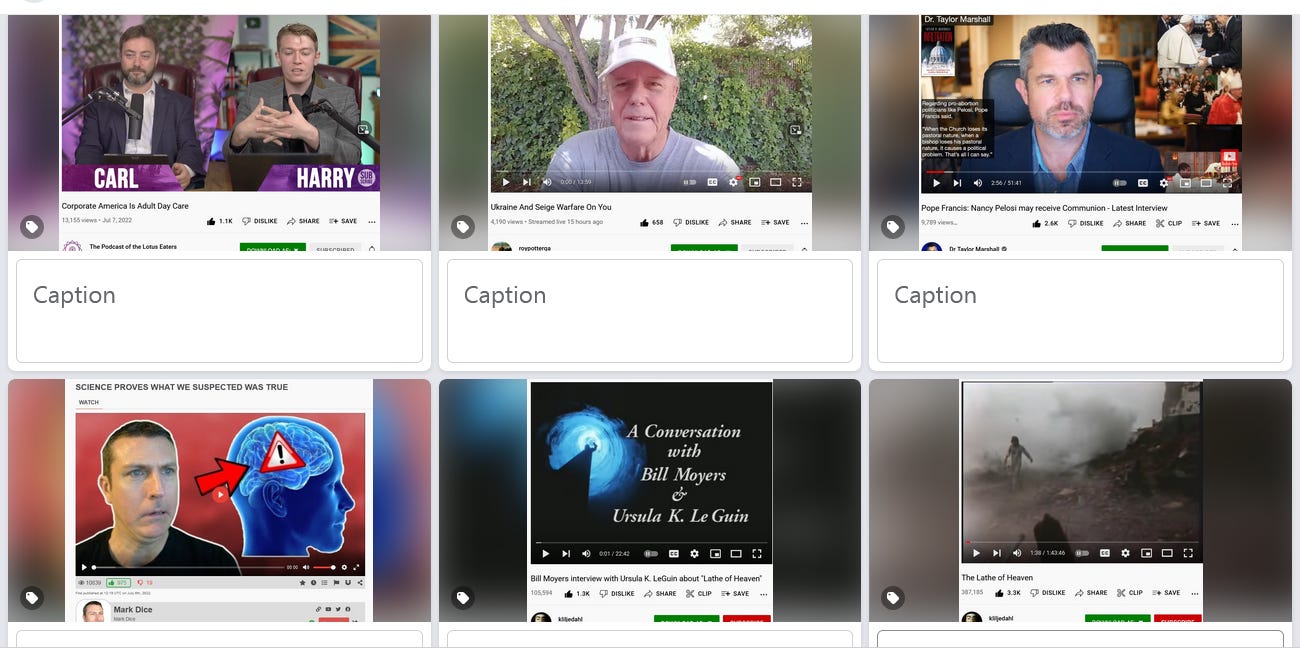Switch to WATCH tab above Mark Dice video
Screen dimensions: 1300x658
(x=89, y=402)
